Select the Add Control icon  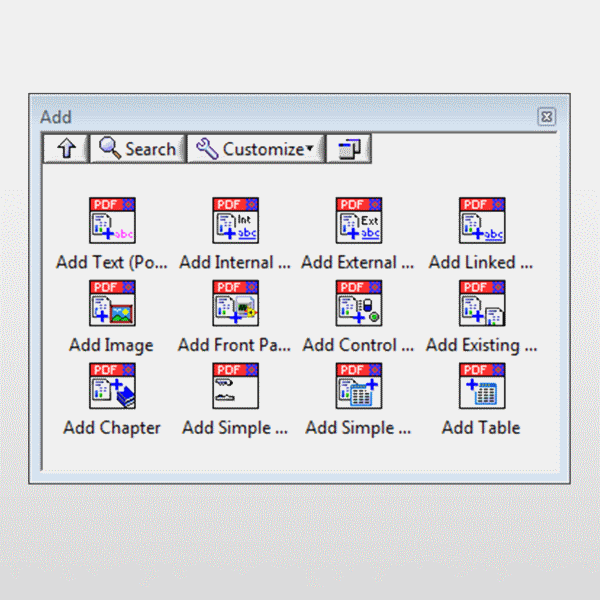pos(359,303)
